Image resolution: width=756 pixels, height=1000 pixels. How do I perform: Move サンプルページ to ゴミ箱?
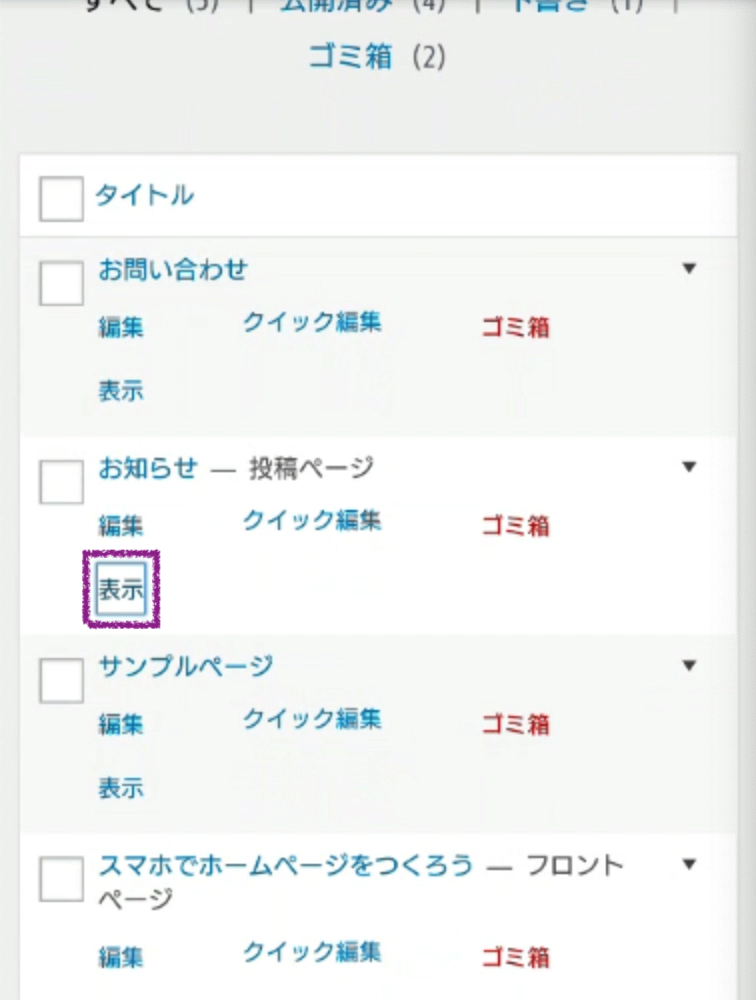[x=516, y=724]
